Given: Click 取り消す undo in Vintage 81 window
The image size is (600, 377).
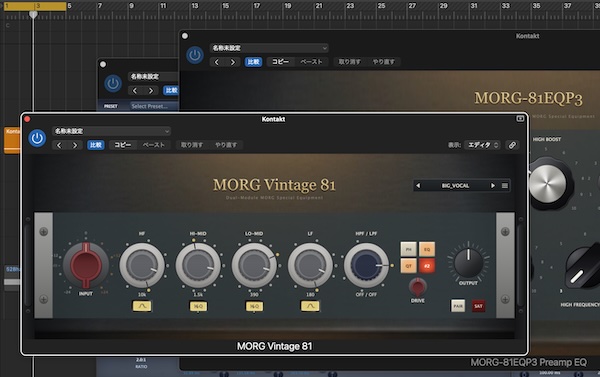Looking at the screenshot, I should (x=192, y=145).
